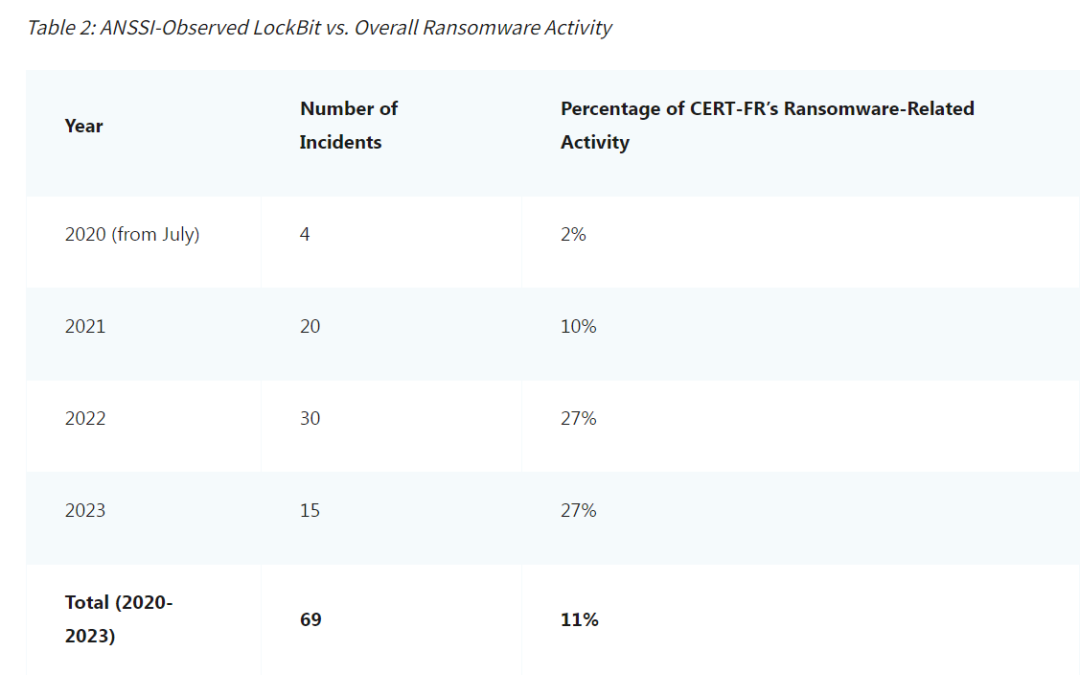Select the 2023 year cell
The image size is (1080, 675).
click(85, 511)
